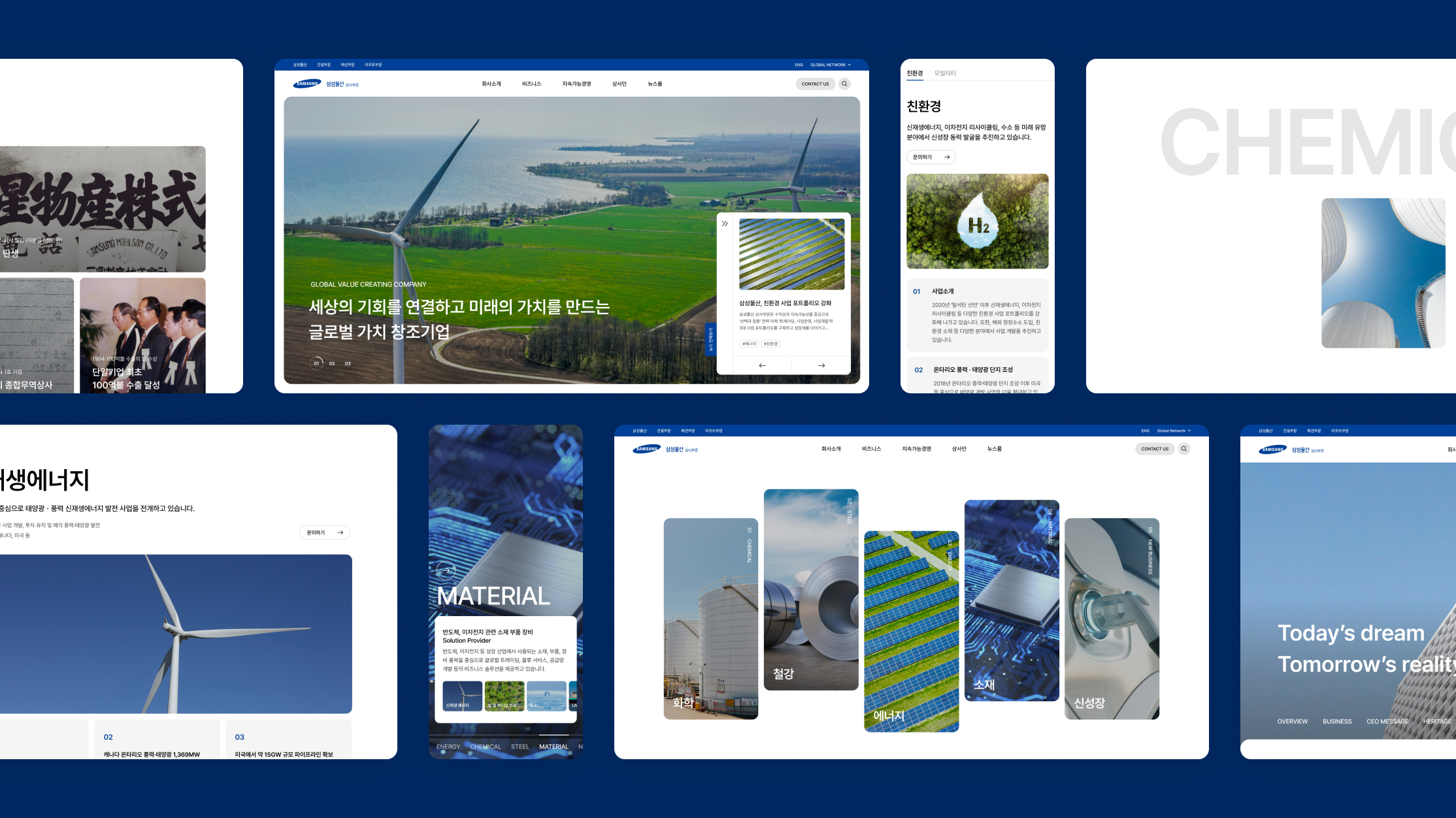Click the previous arrow in the news card
Image resolution: width=1456 pixels, height=818 pixels.
[762, 365]
